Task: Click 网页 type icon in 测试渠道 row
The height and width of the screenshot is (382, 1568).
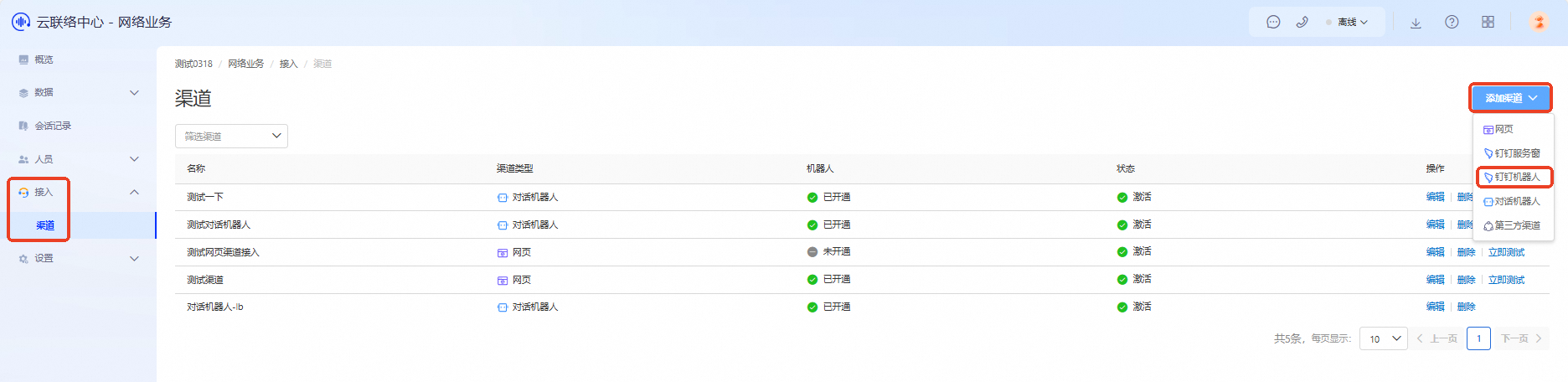Action: click(503, 280)
